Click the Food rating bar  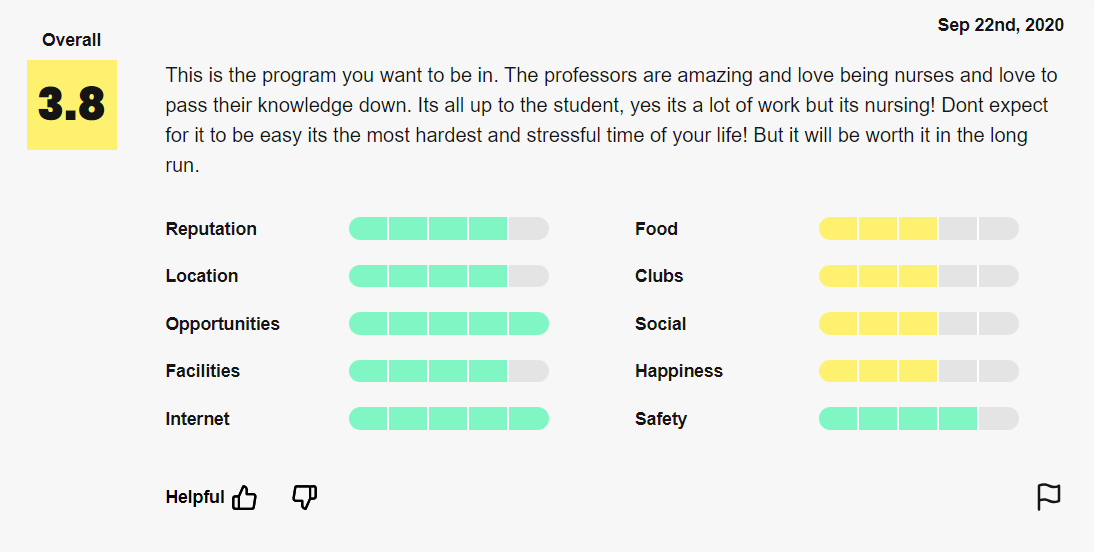coord(919,229)
